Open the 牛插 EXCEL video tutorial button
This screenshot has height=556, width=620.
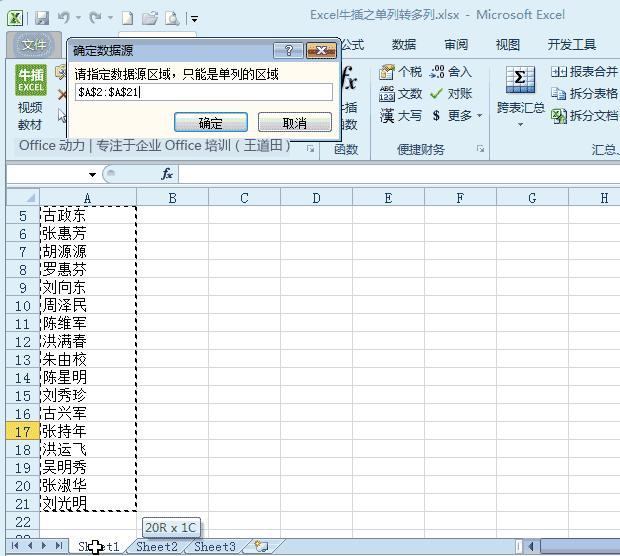[x=30, y=97]
